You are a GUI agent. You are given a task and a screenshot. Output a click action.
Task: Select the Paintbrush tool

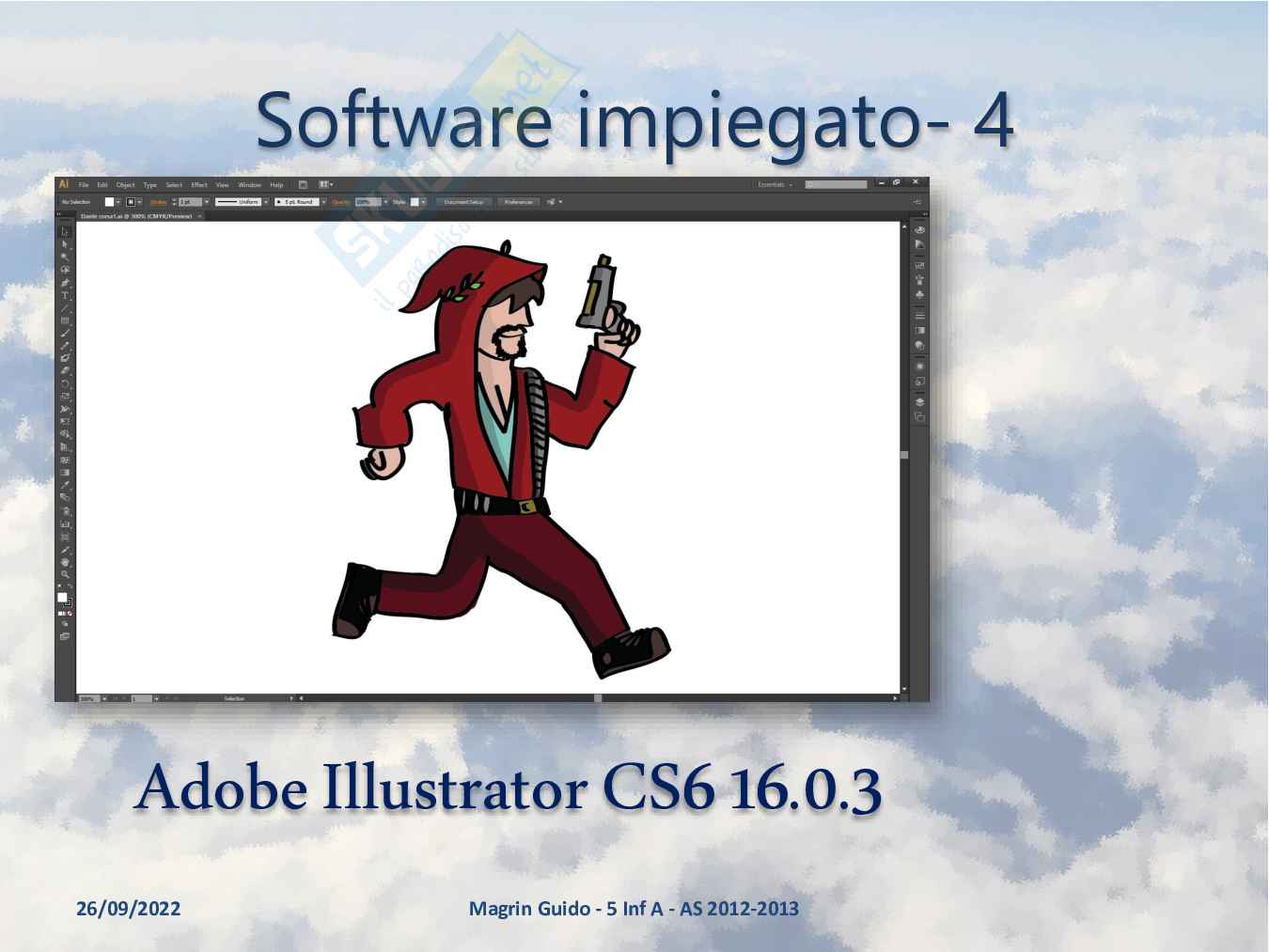(65, 333)
